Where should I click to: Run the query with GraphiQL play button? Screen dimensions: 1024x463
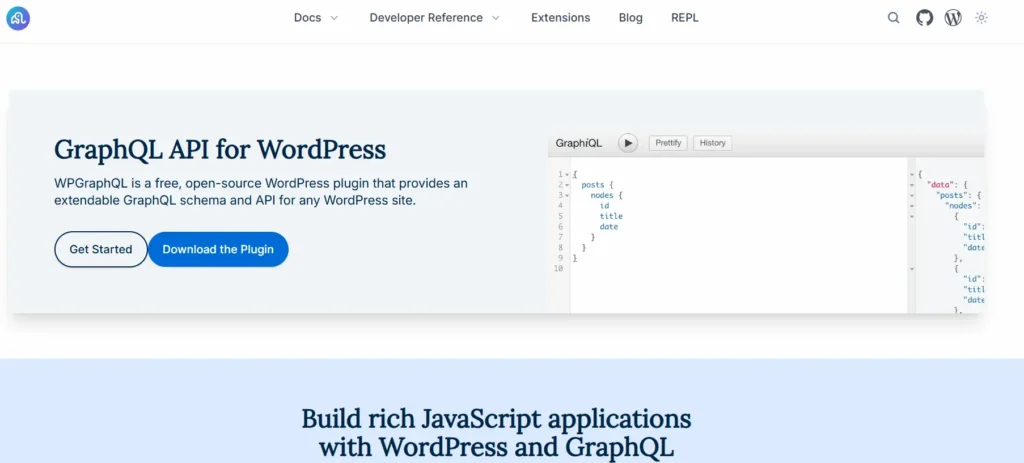click(x=628, y=143)
